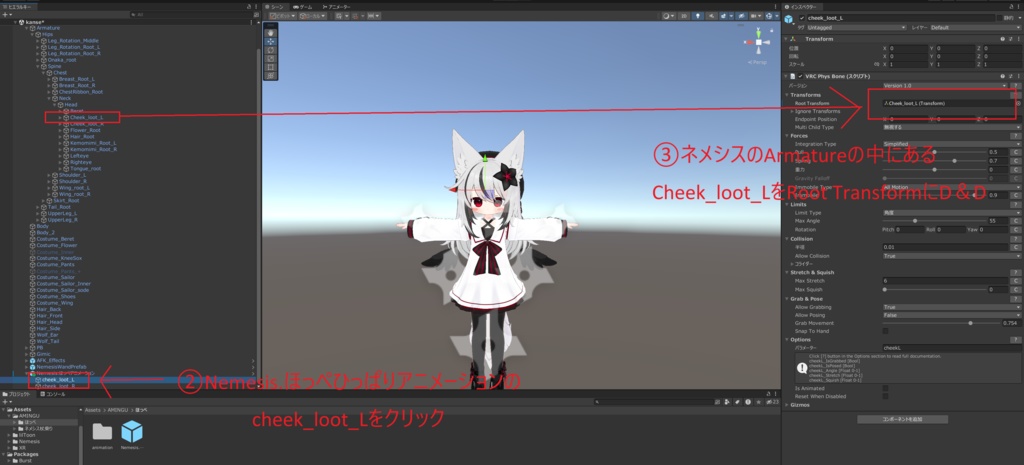Toggle the Snap To Hand checkbox
The height and width of the screenshot is (465, 1024).
coord(886,331)
